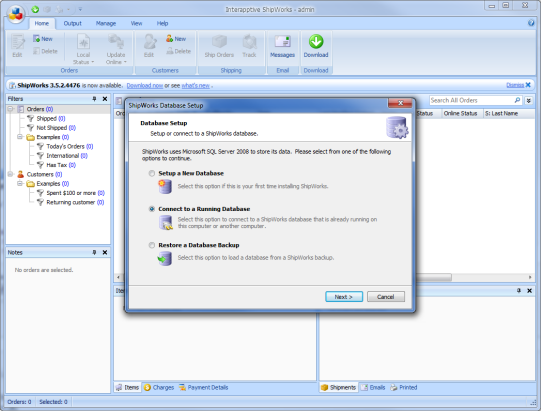Open the Help question mark icon
The height and width of the screenshot is (411, 541).
(531, 23)
